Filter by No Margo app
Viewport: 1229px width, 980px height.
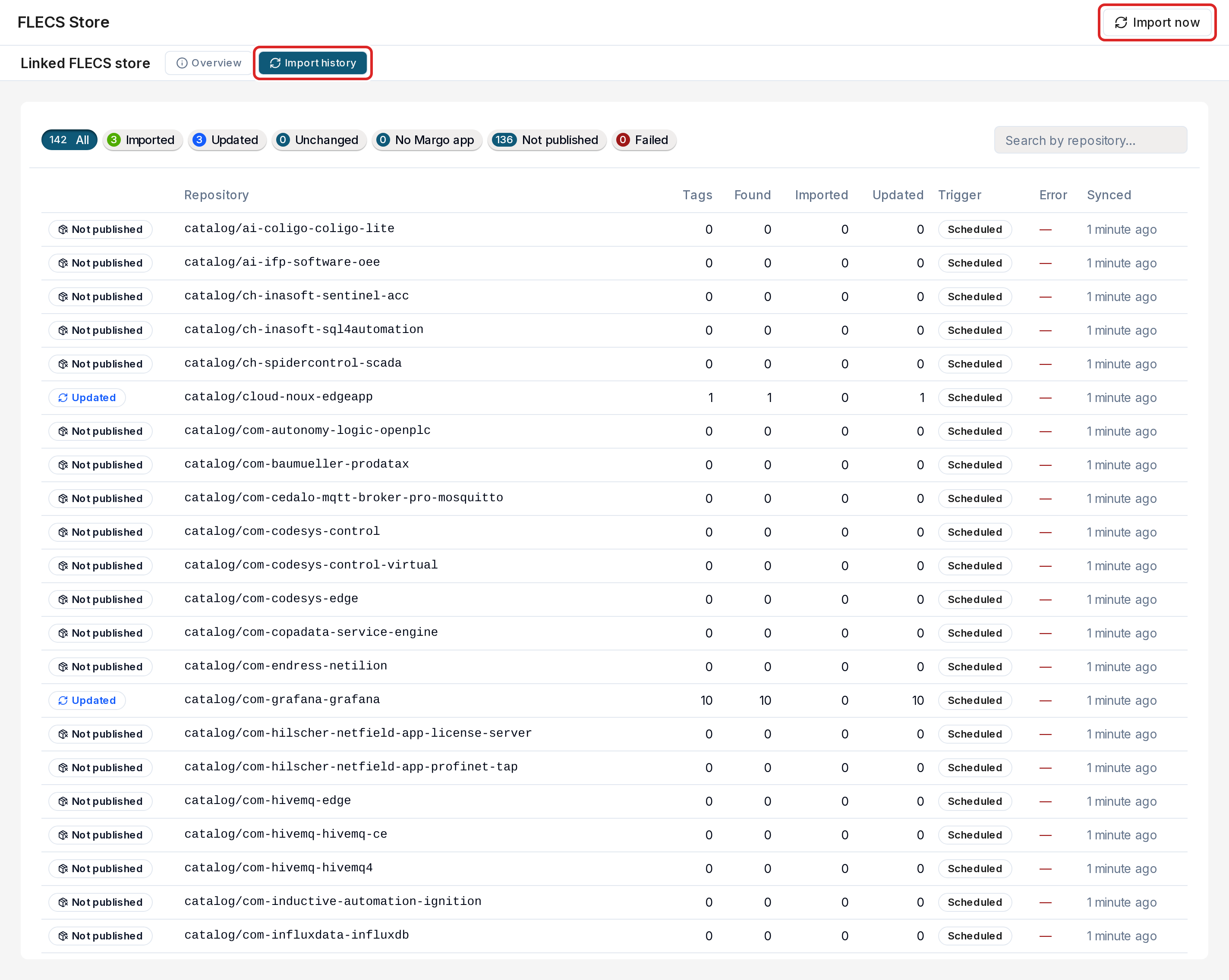(x=427, y=140)
